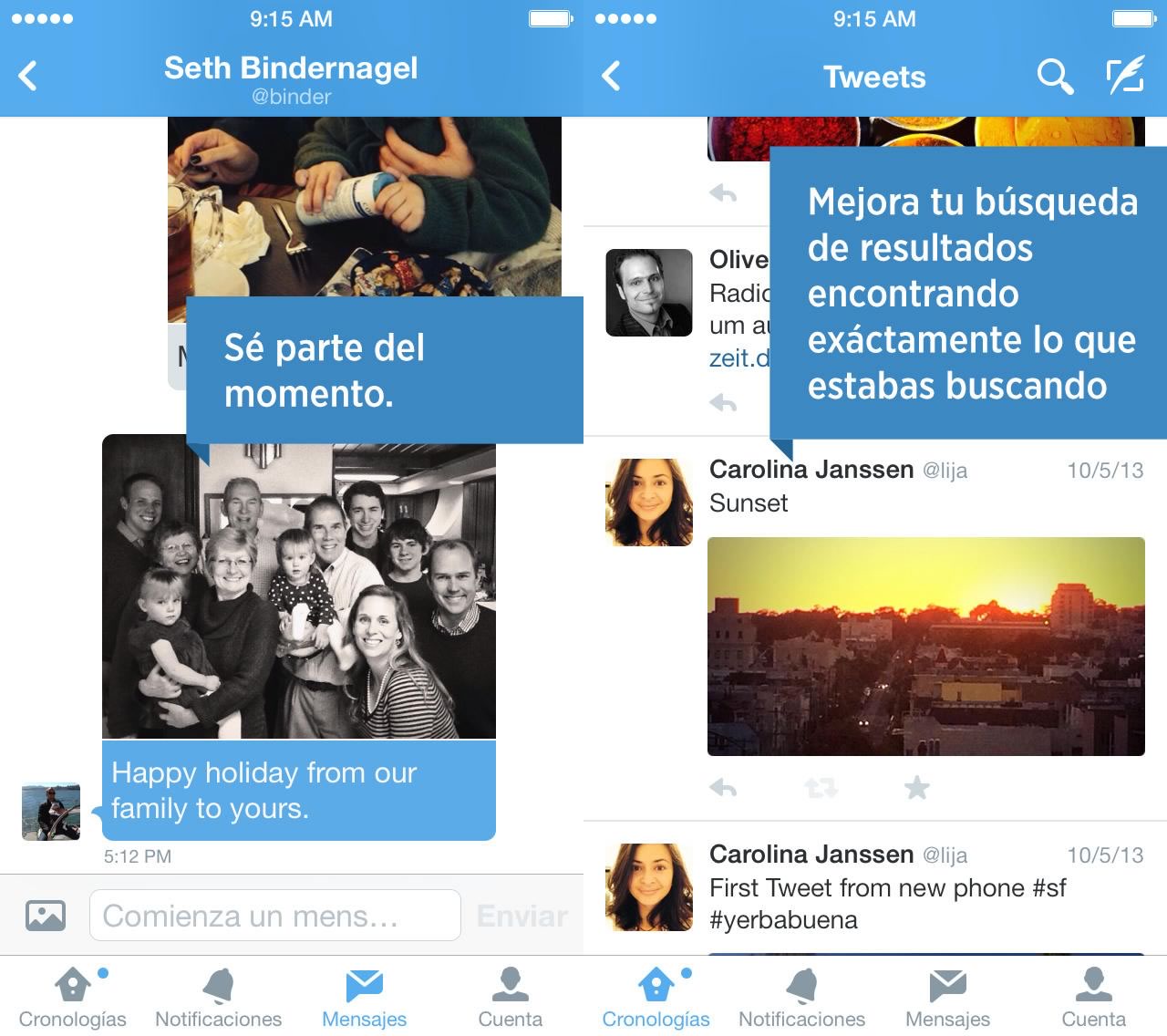Select the 'Happy holiday from our family' message bubble
The image size is (1167, 1036).
299,791
